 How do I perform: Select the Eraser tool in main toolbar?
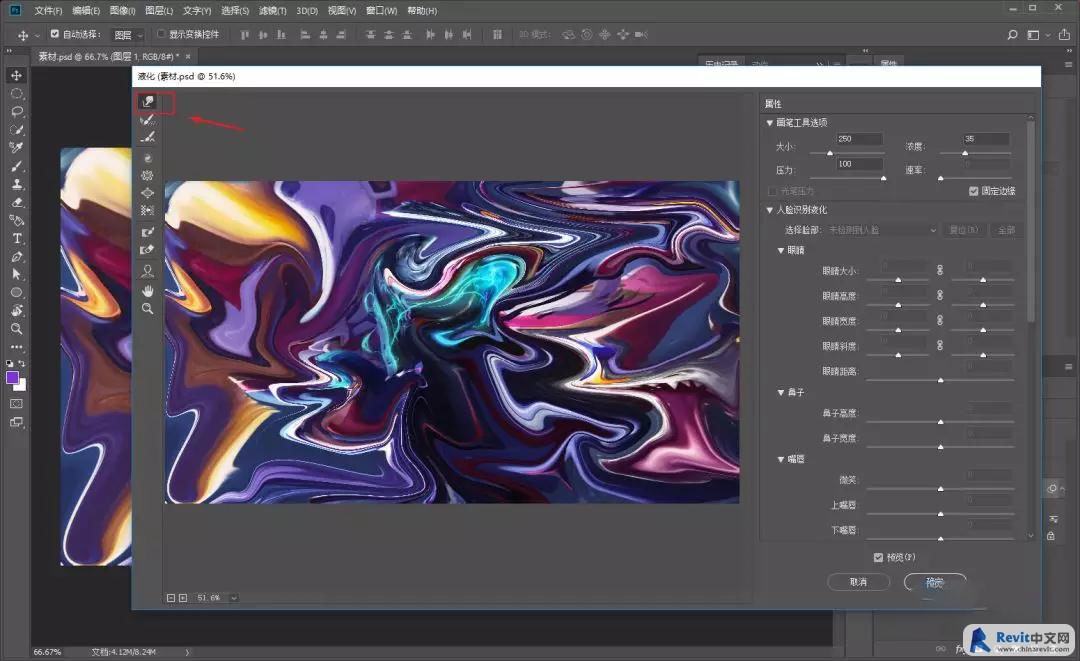click(17, 202)
